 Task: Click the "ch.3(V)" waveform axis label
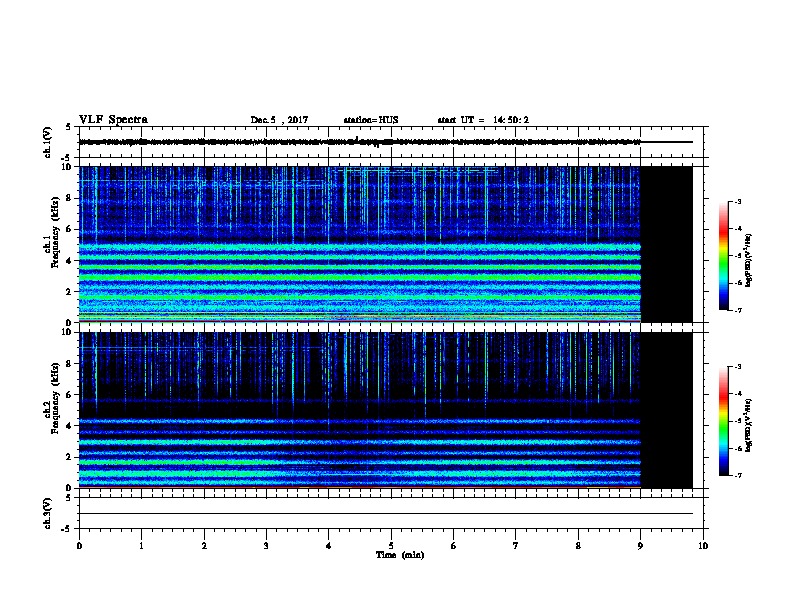47,513
